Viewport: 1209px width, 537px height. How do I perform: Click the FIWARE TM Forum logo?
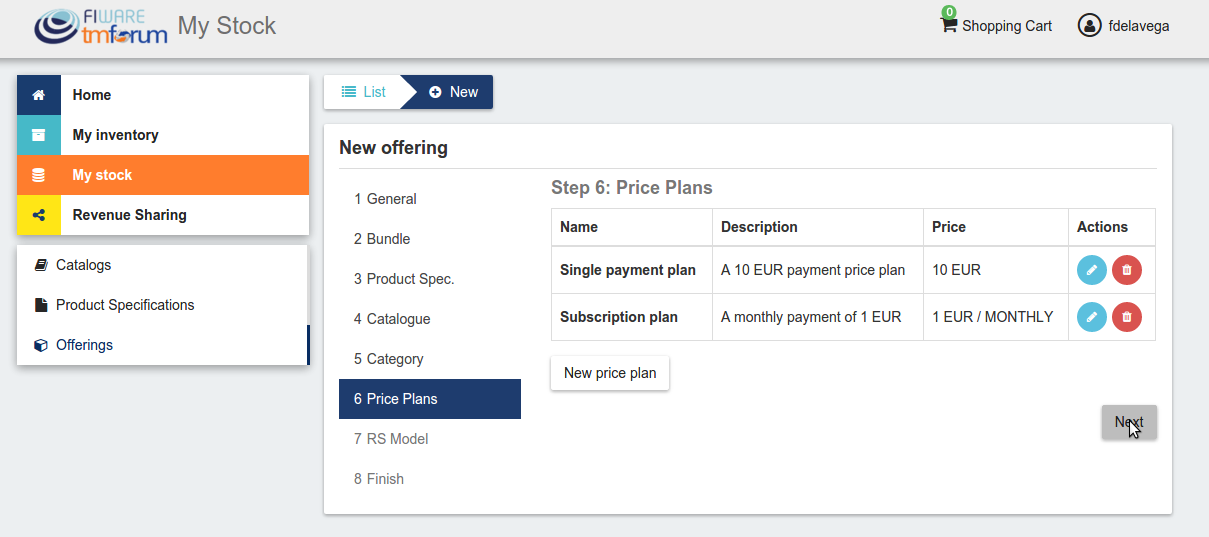(100, 27)
